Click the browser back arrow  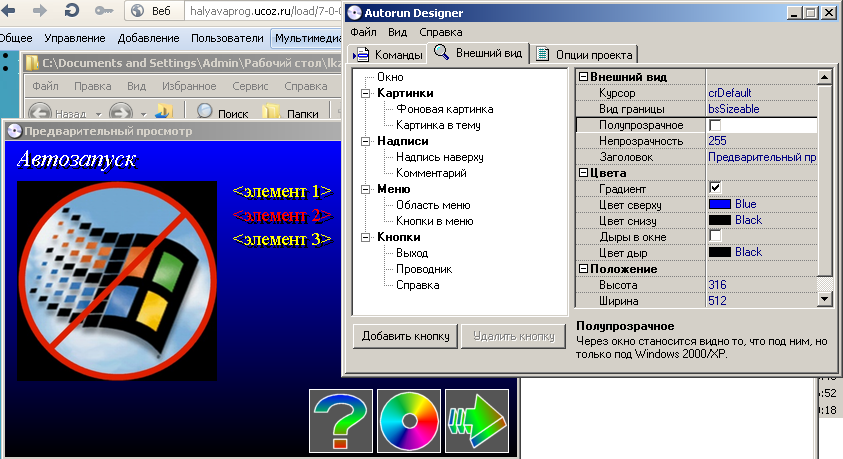point(8,10)
